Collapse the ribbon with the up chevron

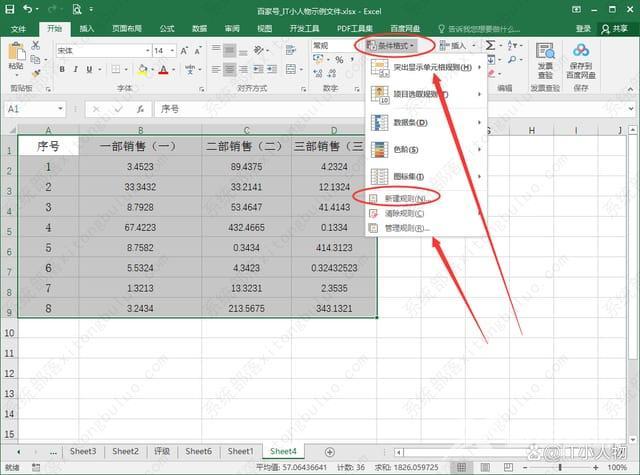tap(631, 89)
